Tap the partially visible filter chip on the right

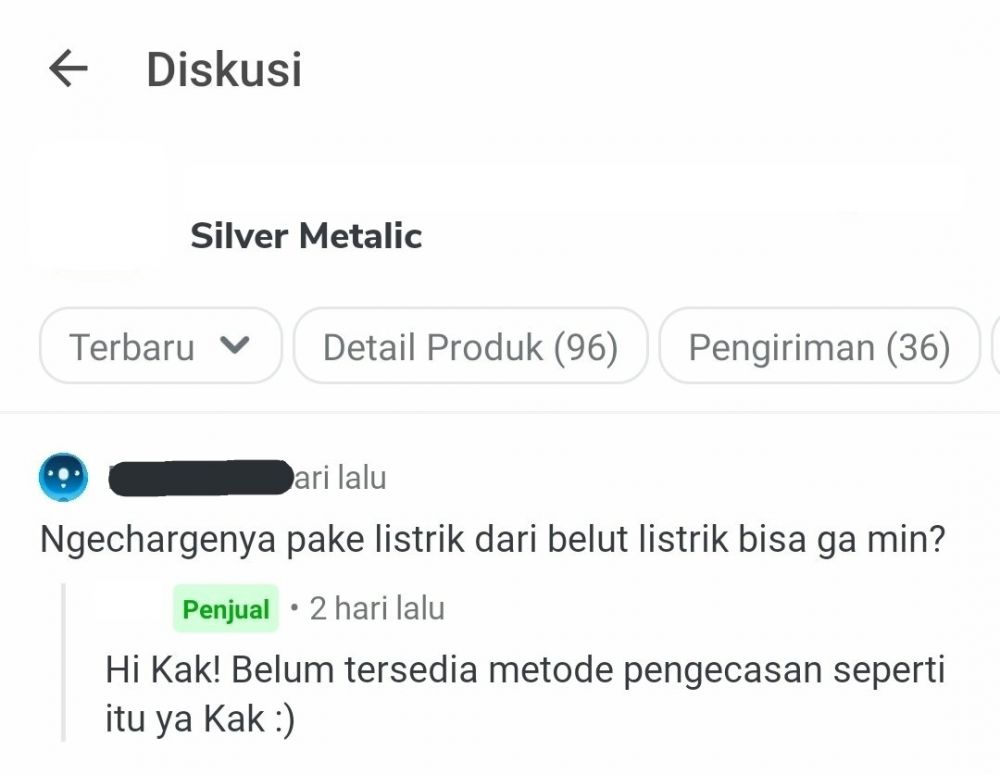click(x=994, y=347)
